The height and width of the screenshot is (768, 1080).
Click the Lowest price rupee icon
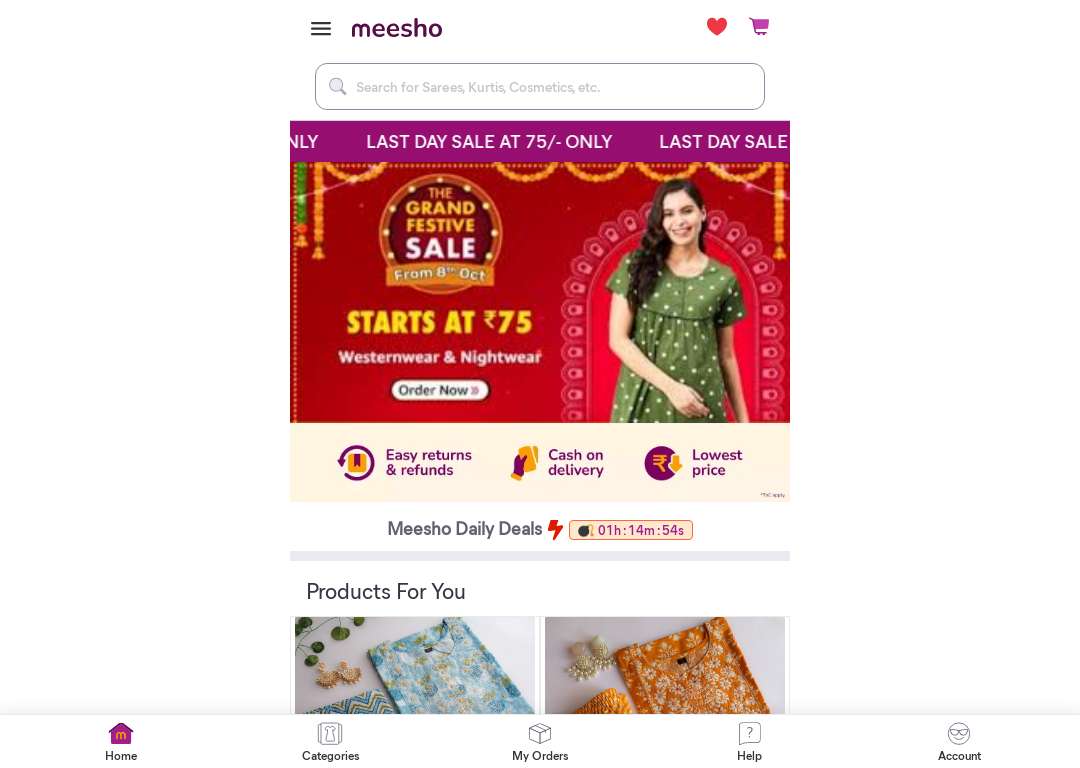(663, 463)
